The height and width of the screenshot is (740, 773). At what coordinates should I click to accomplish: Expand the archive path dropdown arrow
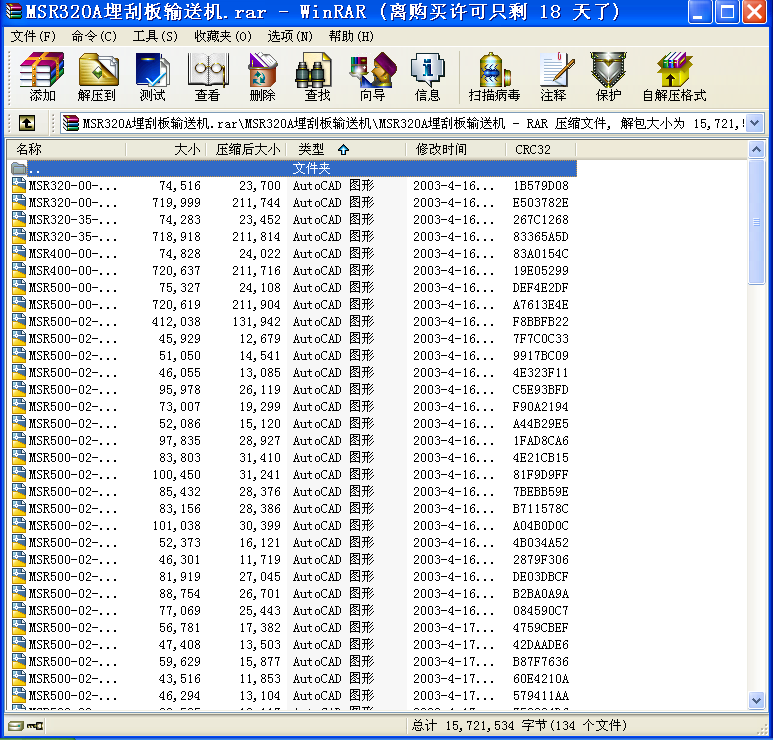pyautogui.click(x=755, y=123)
